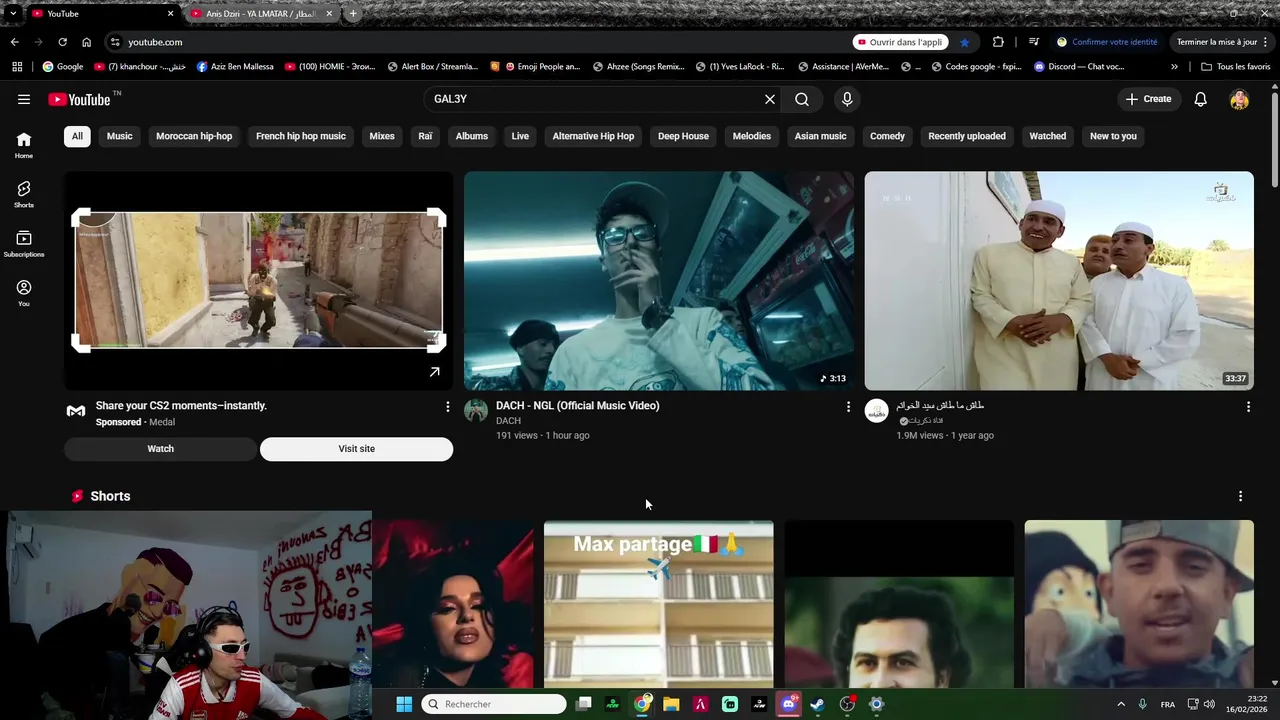Expand the tab search dropdown arrow
The image size is (1280, 720).
coord(12,14)
